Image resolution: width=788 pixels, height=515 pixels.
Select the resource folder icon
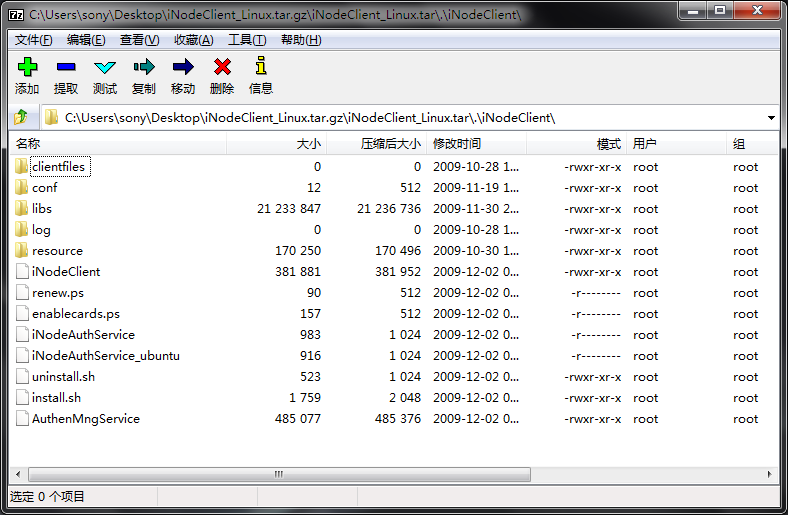21,250
